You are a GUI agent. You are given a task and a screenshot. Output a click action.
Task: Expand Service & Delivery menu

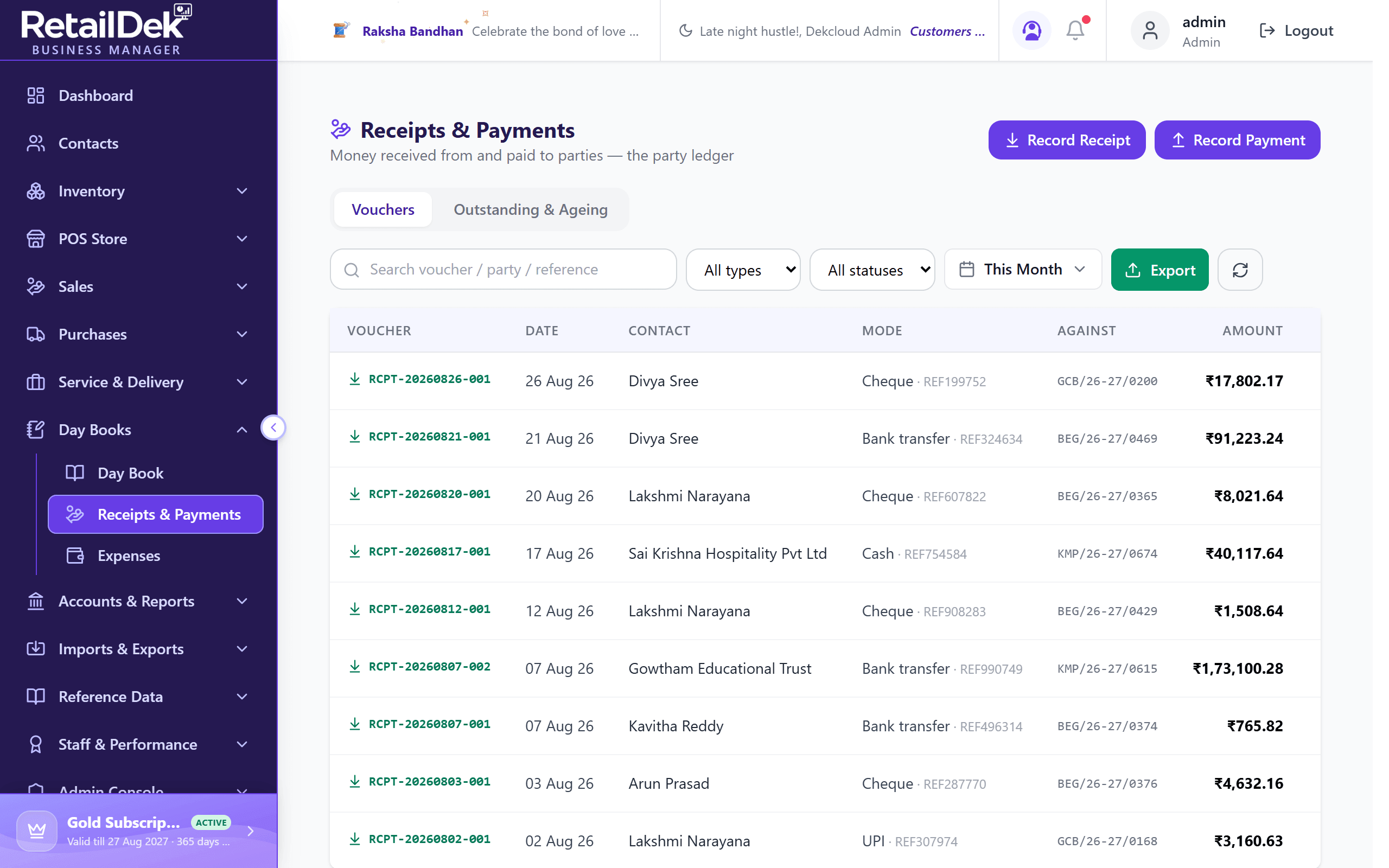[138, 382]
